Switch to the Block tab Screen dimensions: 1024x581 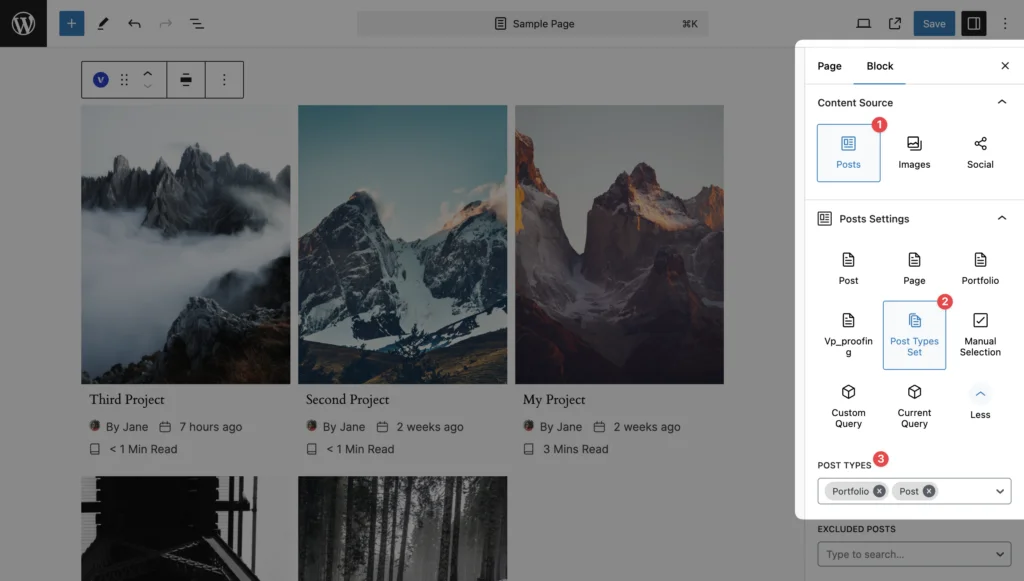[x=880, y=66]
